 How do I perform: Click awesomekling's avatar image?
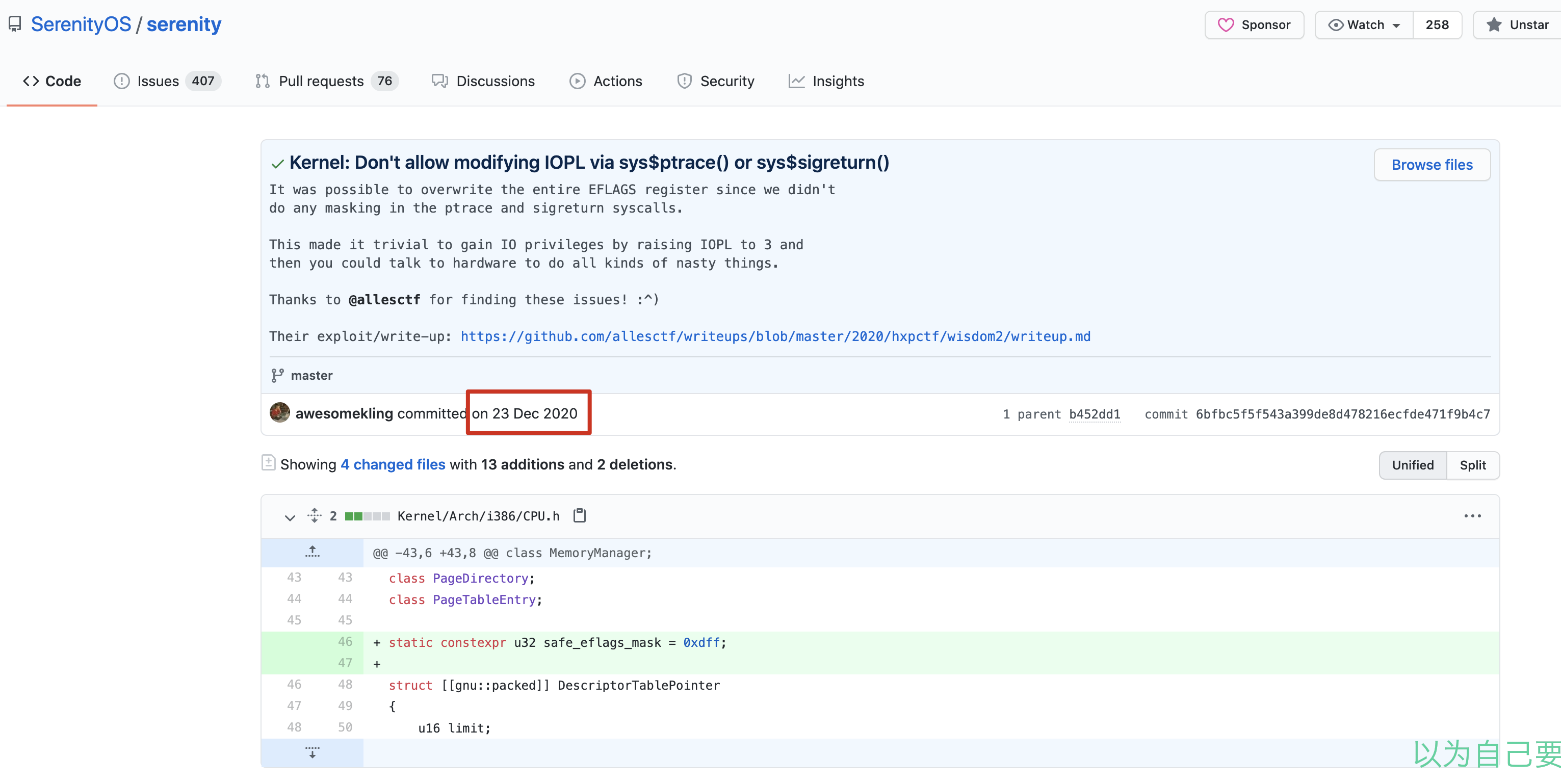pyautogui.click(x=279, y=413)
